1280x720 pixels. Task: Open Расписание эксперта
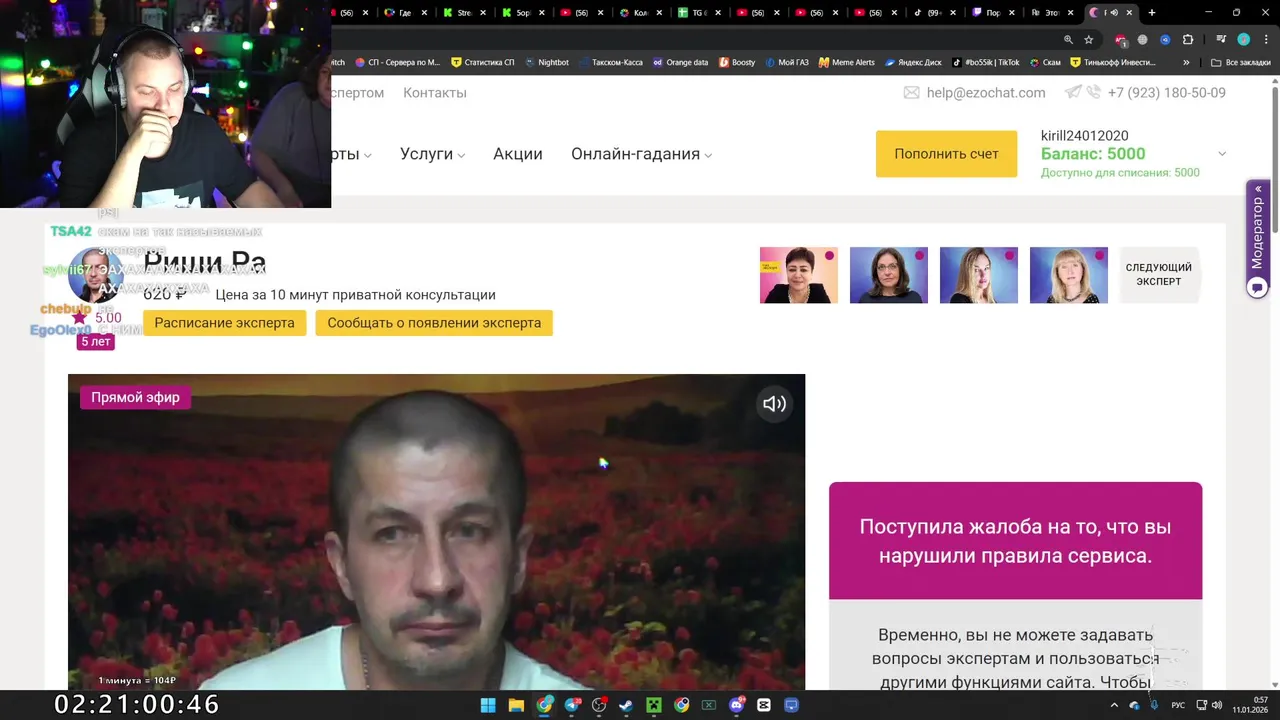224,323
